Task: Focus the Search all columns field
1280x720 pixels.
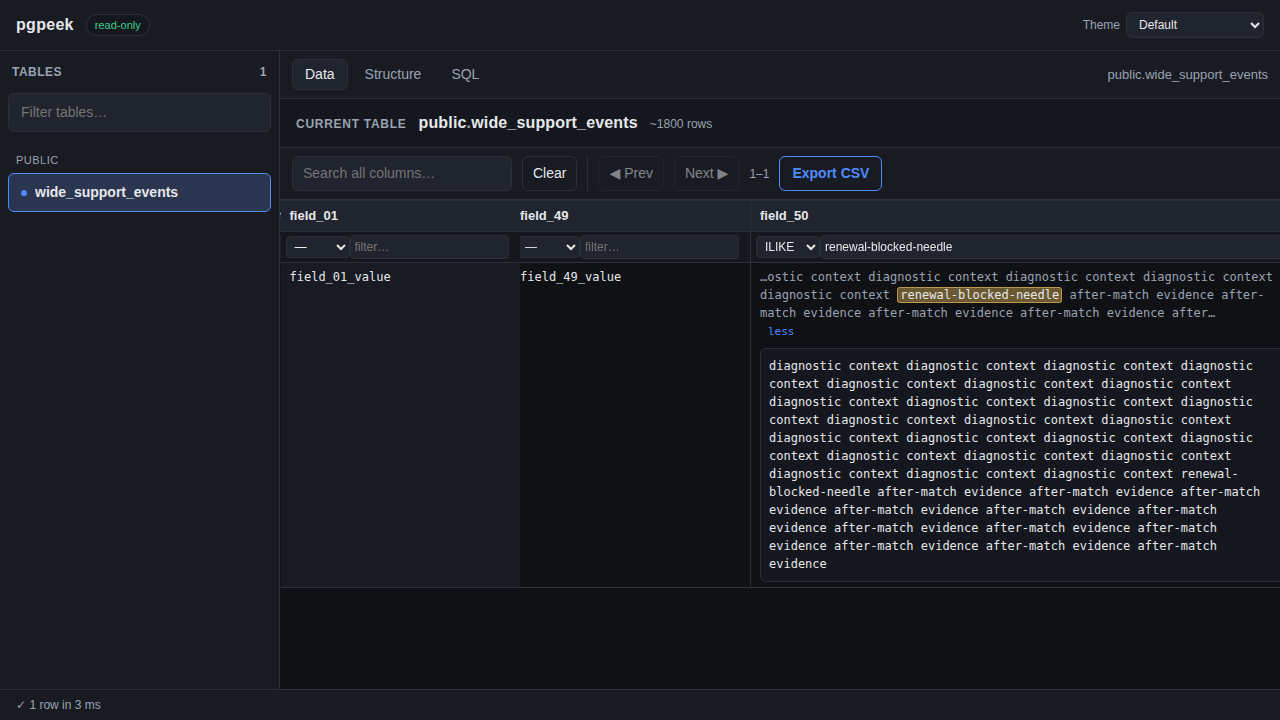Action: point(402,173)
